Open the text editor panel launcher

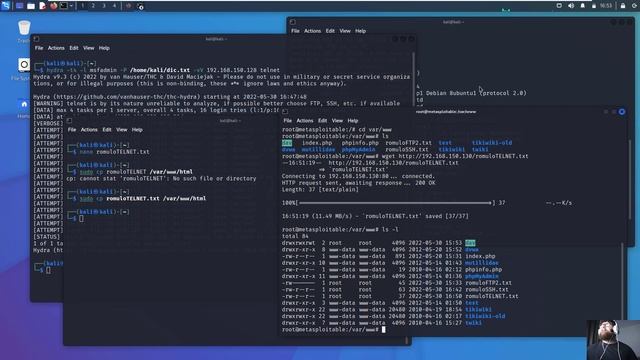(42, 6)
